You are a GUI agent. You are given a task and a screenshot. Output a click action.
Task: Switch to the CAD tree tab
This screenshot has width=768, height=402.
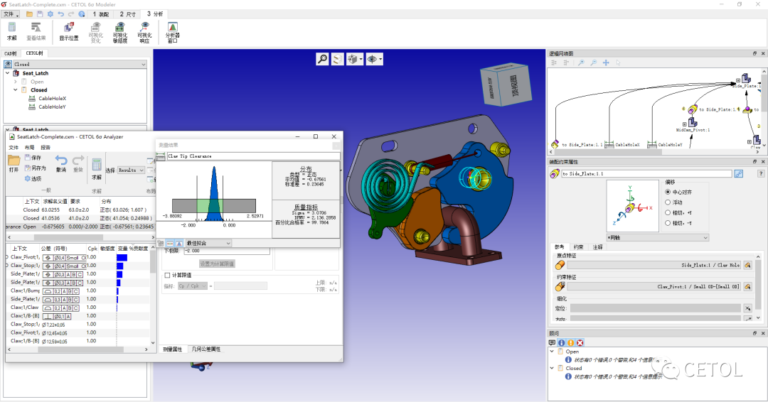click(x=11, y=53)
